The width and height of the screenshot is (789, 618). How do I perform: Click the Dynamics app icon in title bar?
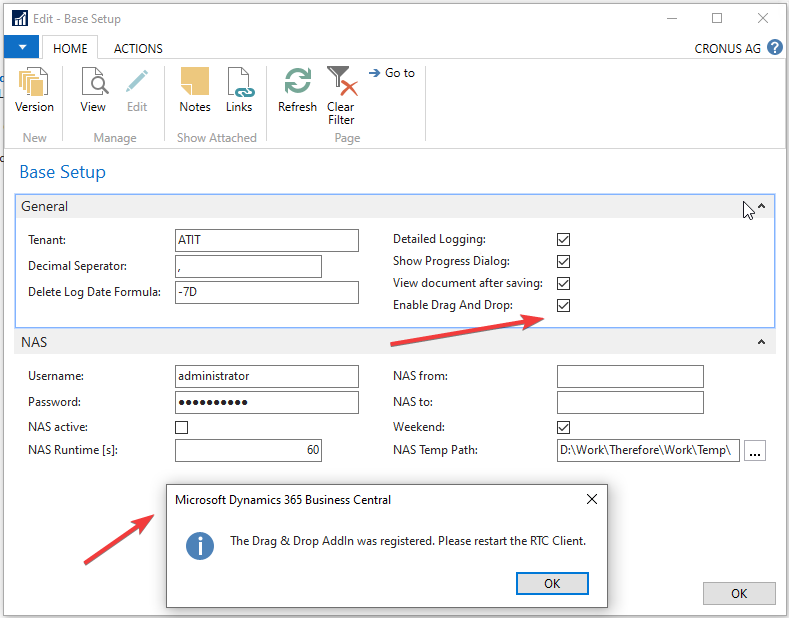coord(20,19)
